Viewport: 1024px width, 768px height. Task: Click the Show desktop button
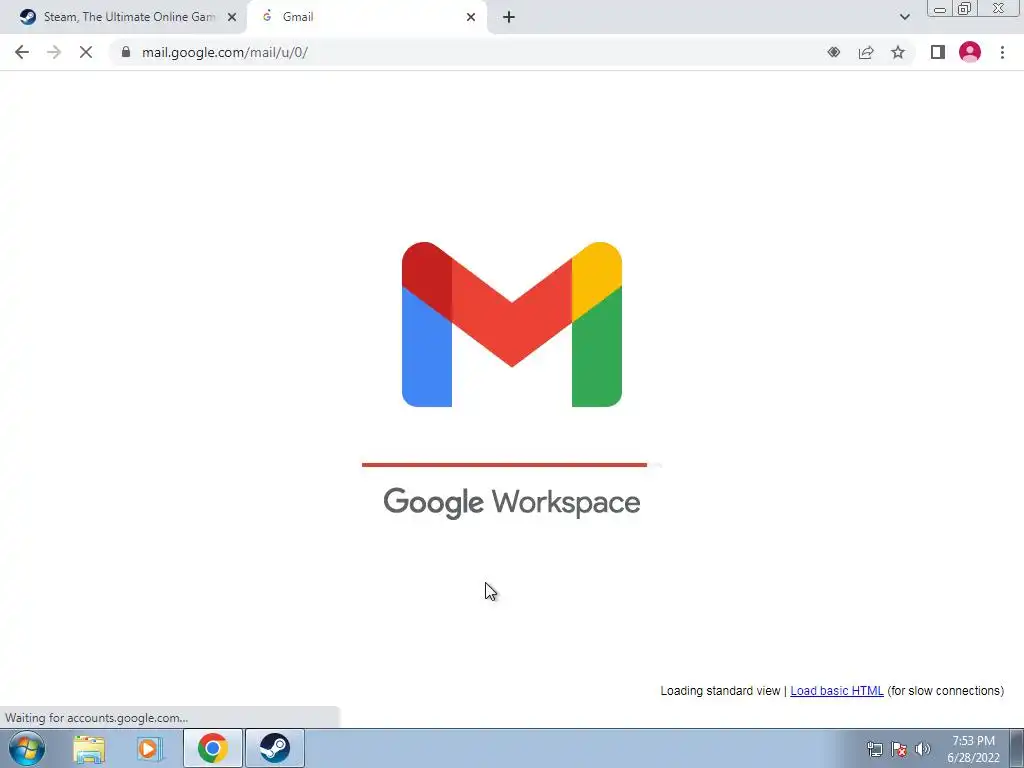pos(1017,748)
